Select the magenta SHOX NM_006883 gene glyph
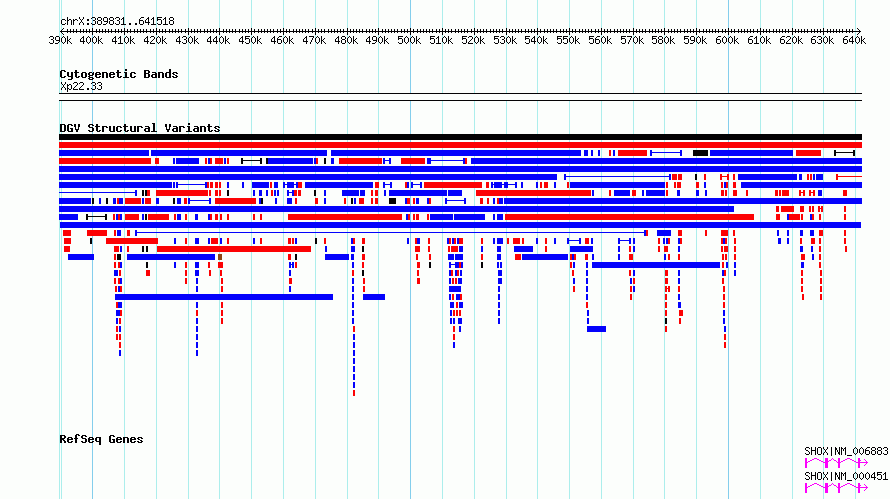Viewport: 890px width, 499px height. (836, 463)
